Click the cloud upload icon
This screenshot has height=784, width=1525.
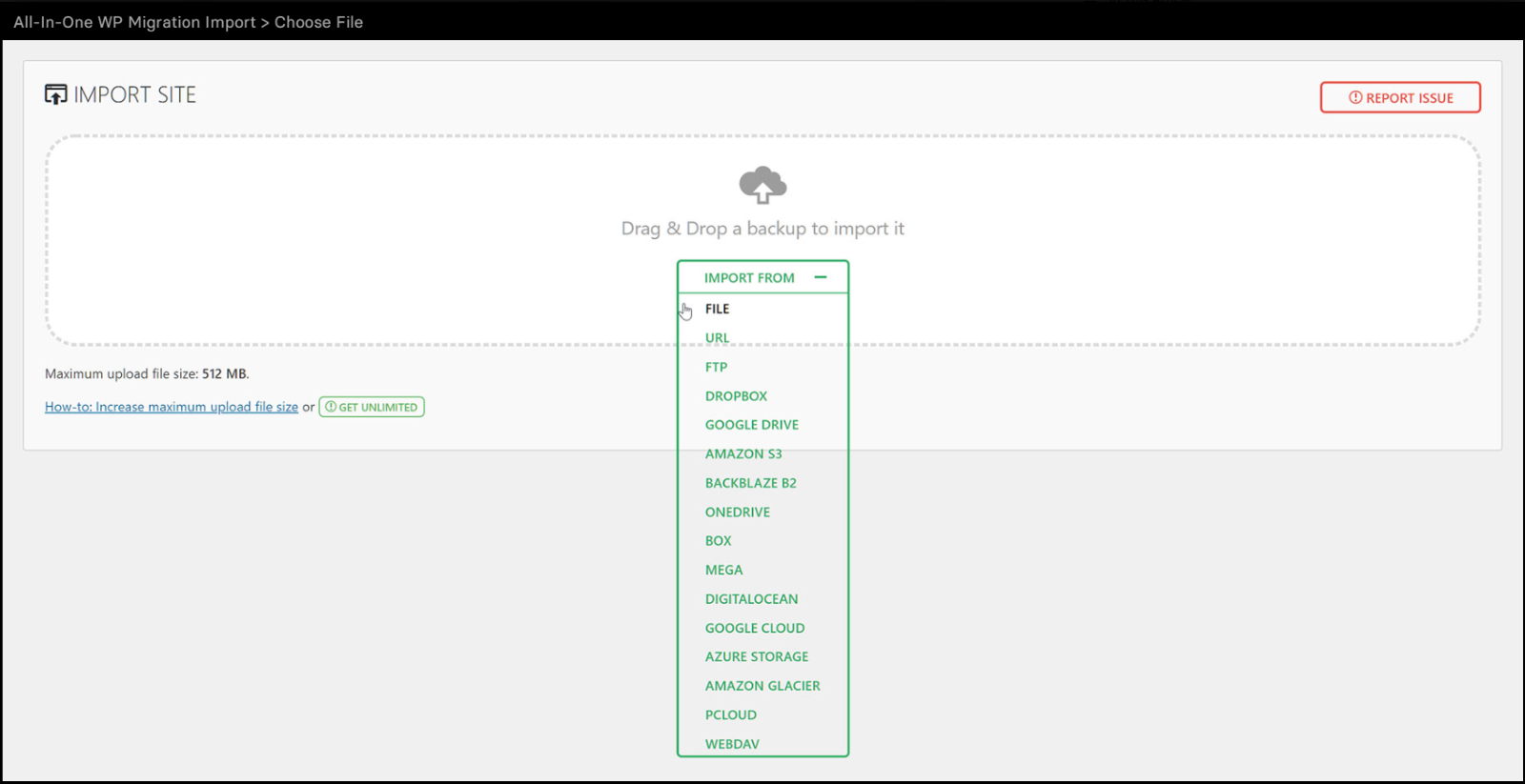(762, 185)
